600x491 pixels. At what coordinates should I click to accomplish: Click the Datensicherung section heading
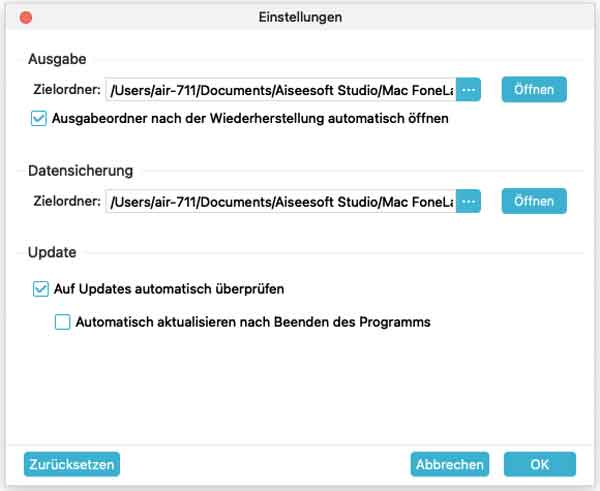click(81, 171)
